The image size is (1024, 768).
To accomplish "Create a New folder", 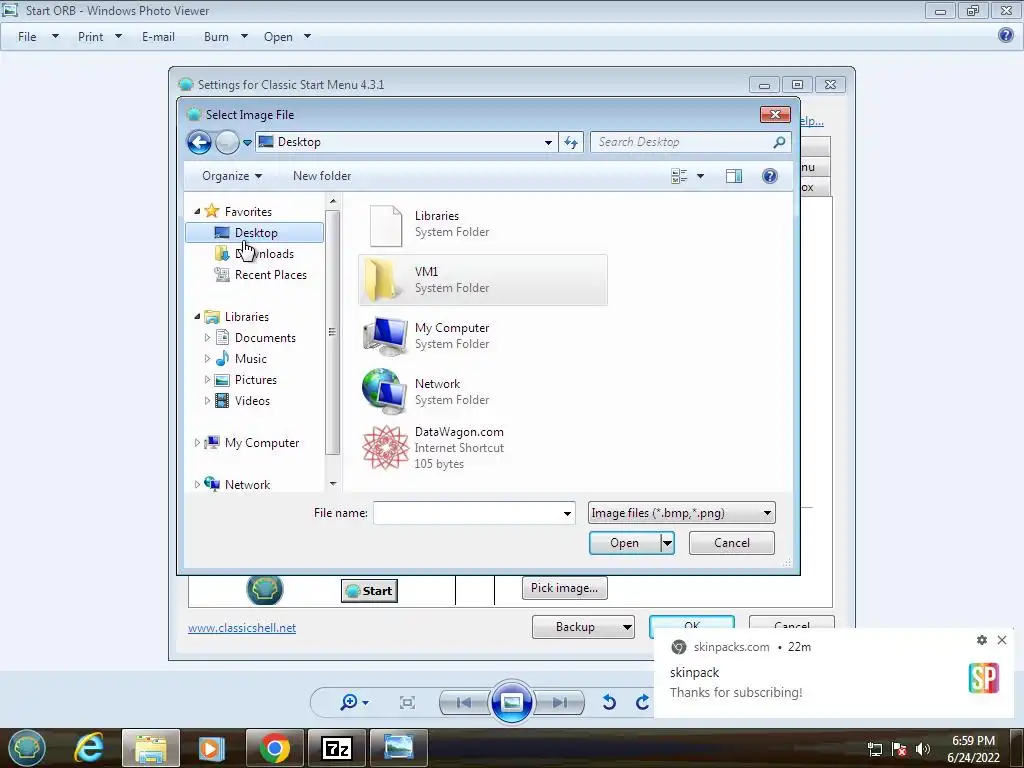I will 322,176.
